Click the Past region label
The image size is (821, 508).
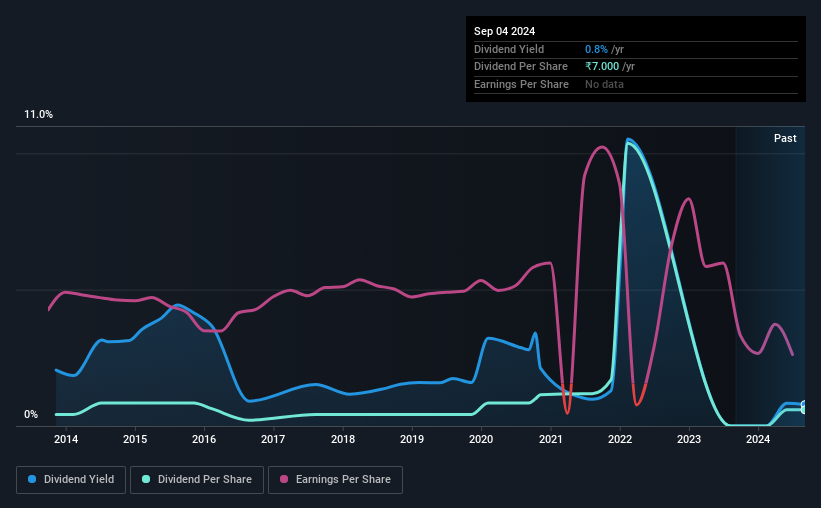pos(785,138)
